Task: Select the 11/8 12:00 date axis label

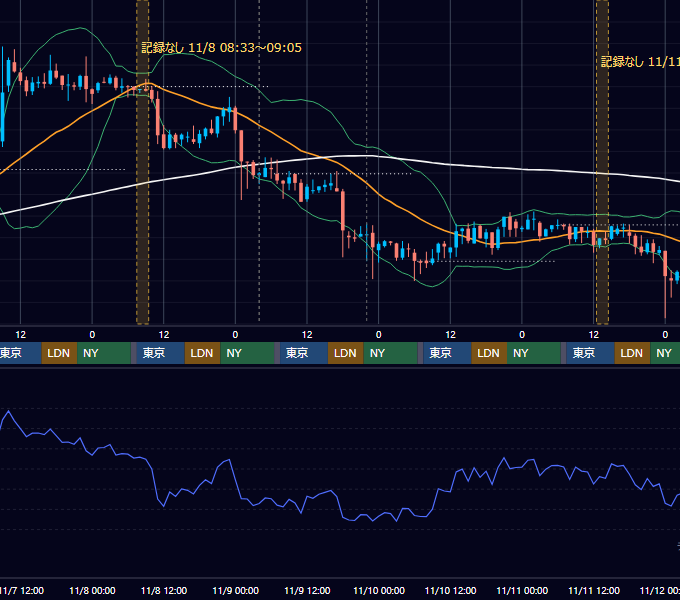Action: 164,591
